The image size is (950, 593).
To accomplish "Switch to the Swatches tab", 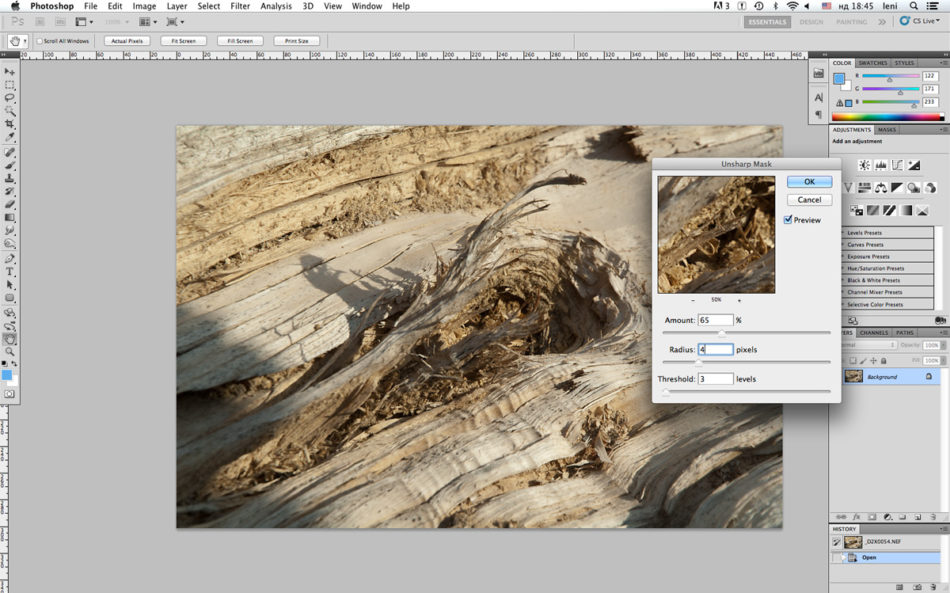I will click(872, 63).
